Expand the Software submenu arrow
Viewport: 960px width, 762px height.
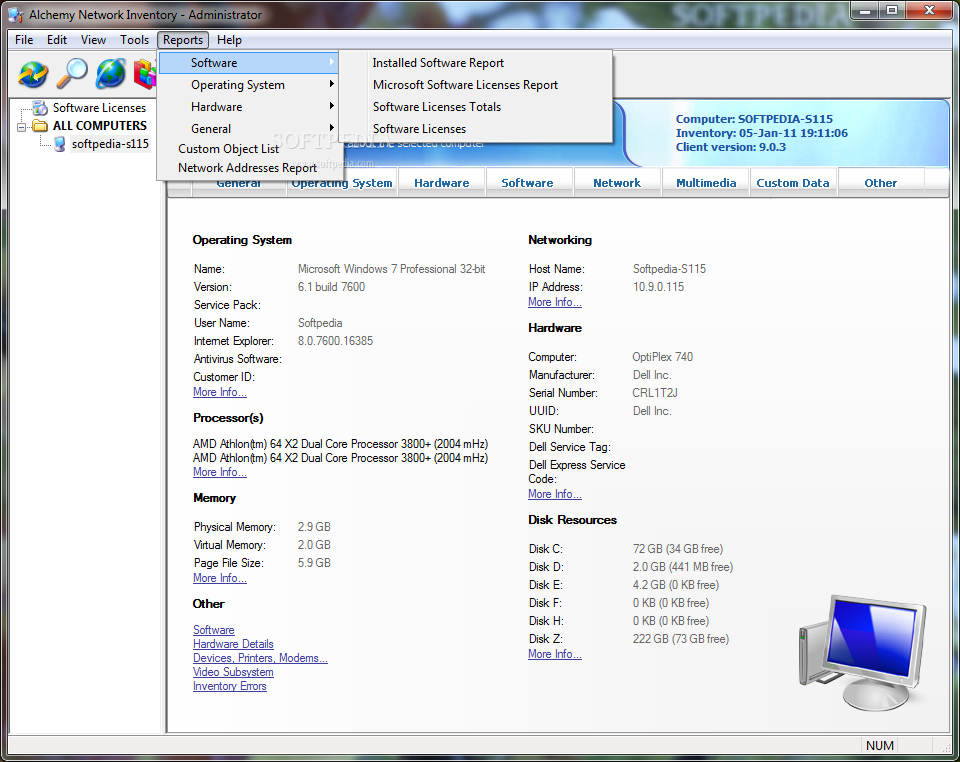pos(331,62)
